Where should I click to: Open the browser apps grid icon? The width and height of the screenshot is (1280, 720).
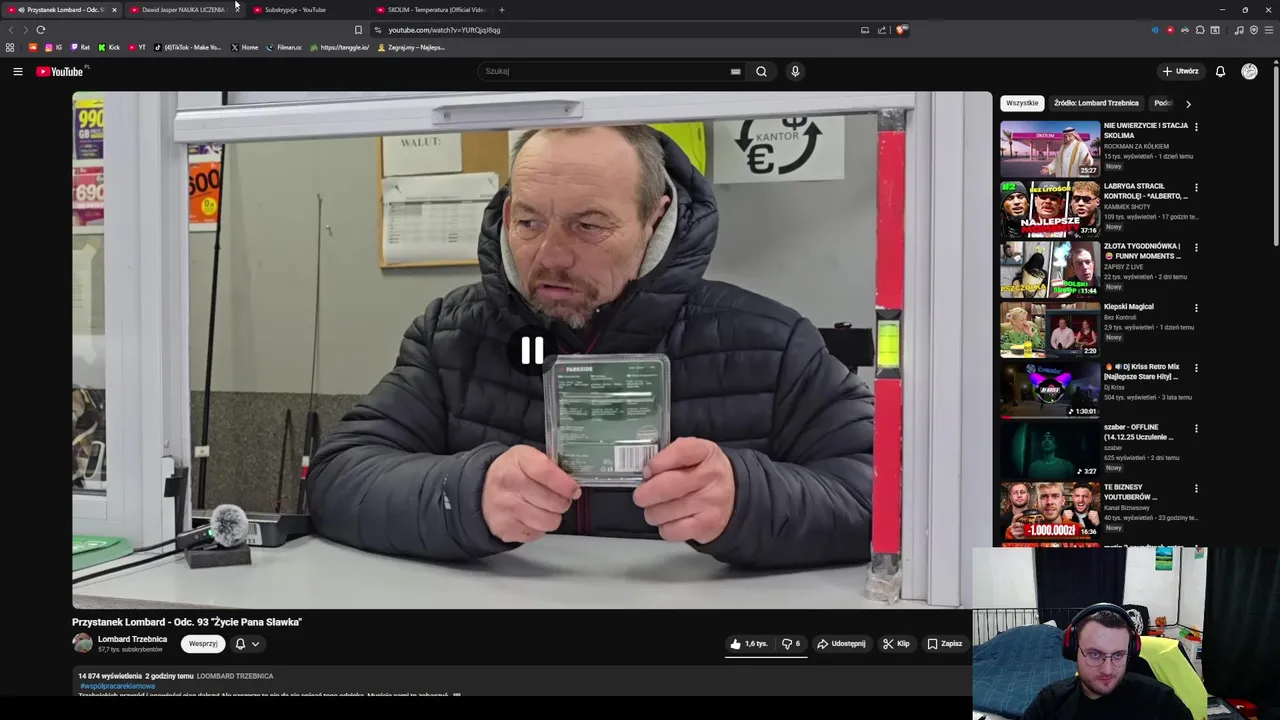pyautogui.click(x=10, y=47)
